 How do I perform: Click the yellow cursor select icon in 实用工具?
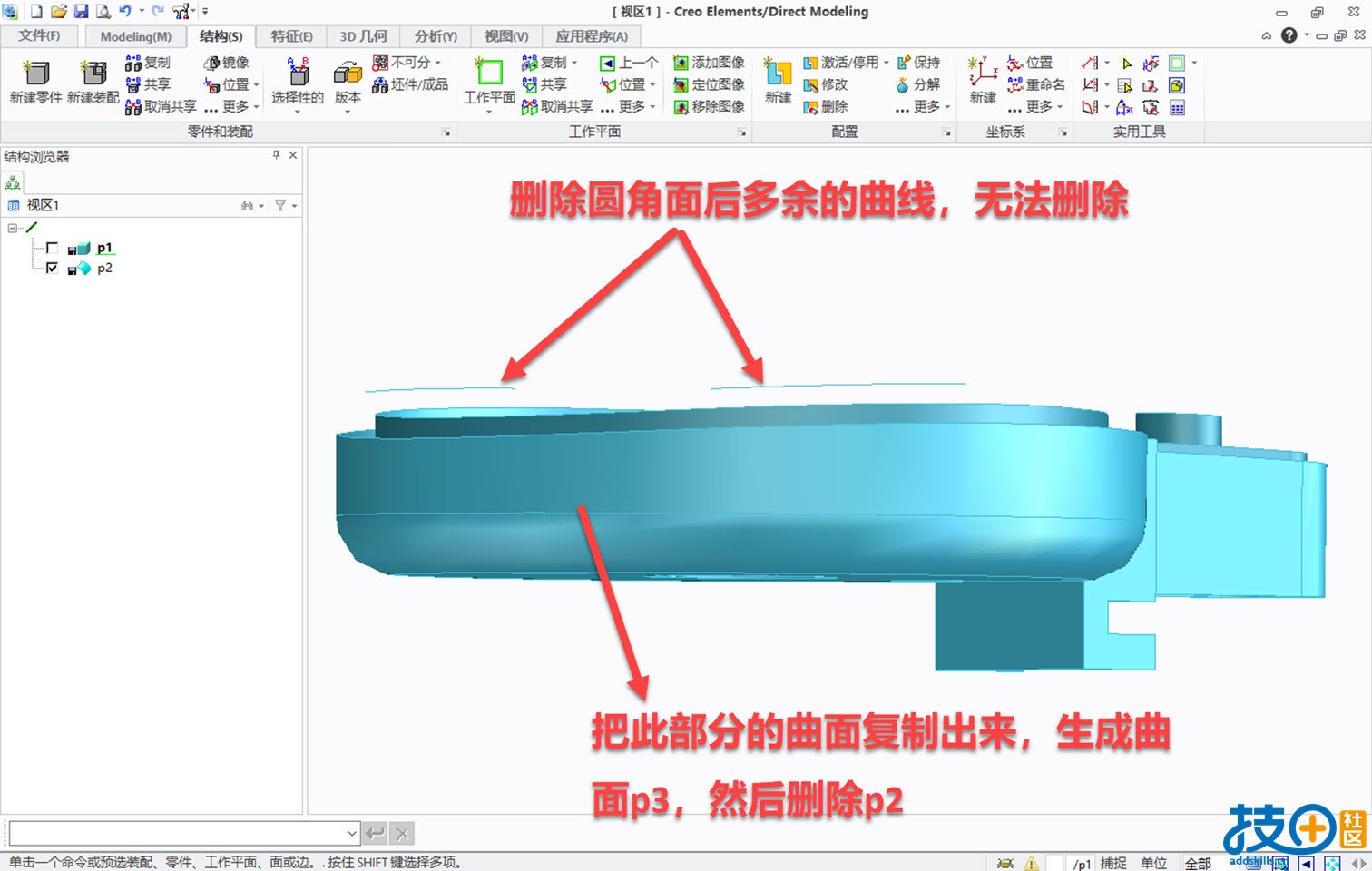coord(1126,63)
